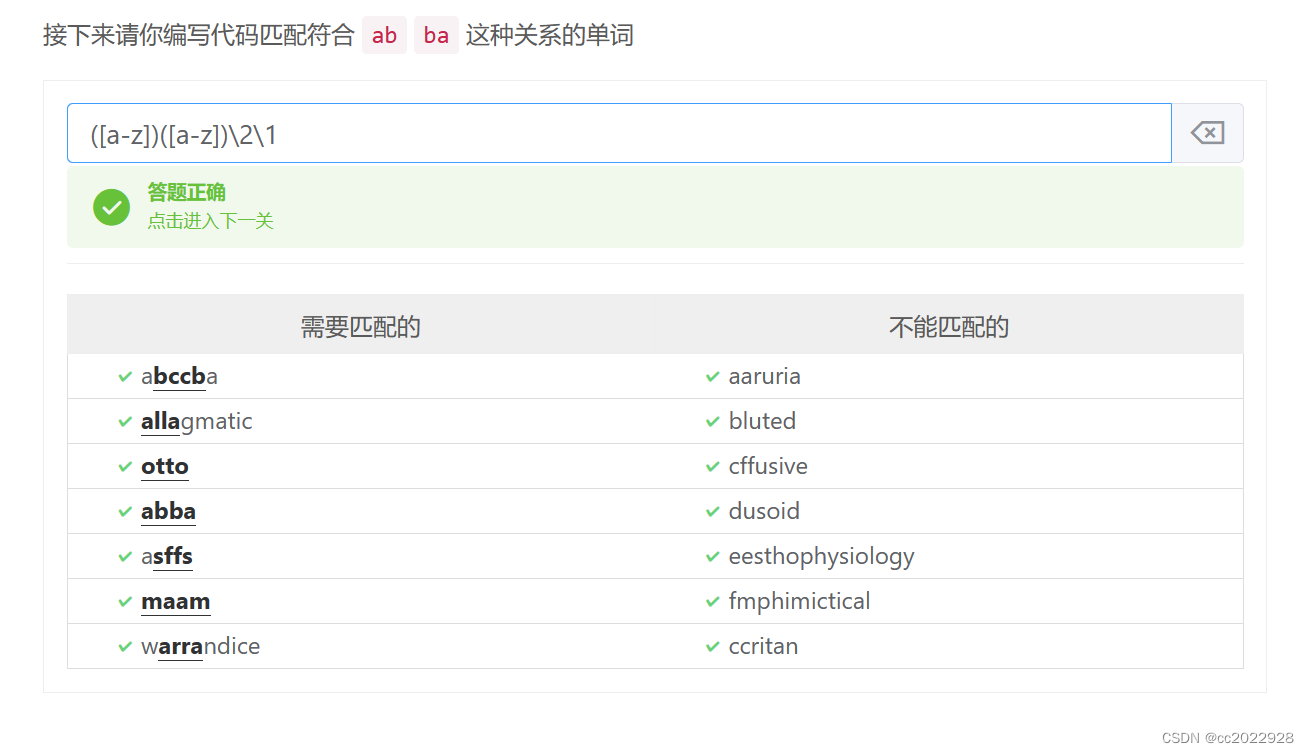
Task: Click the regex input field
Action: tap(619, 133)
